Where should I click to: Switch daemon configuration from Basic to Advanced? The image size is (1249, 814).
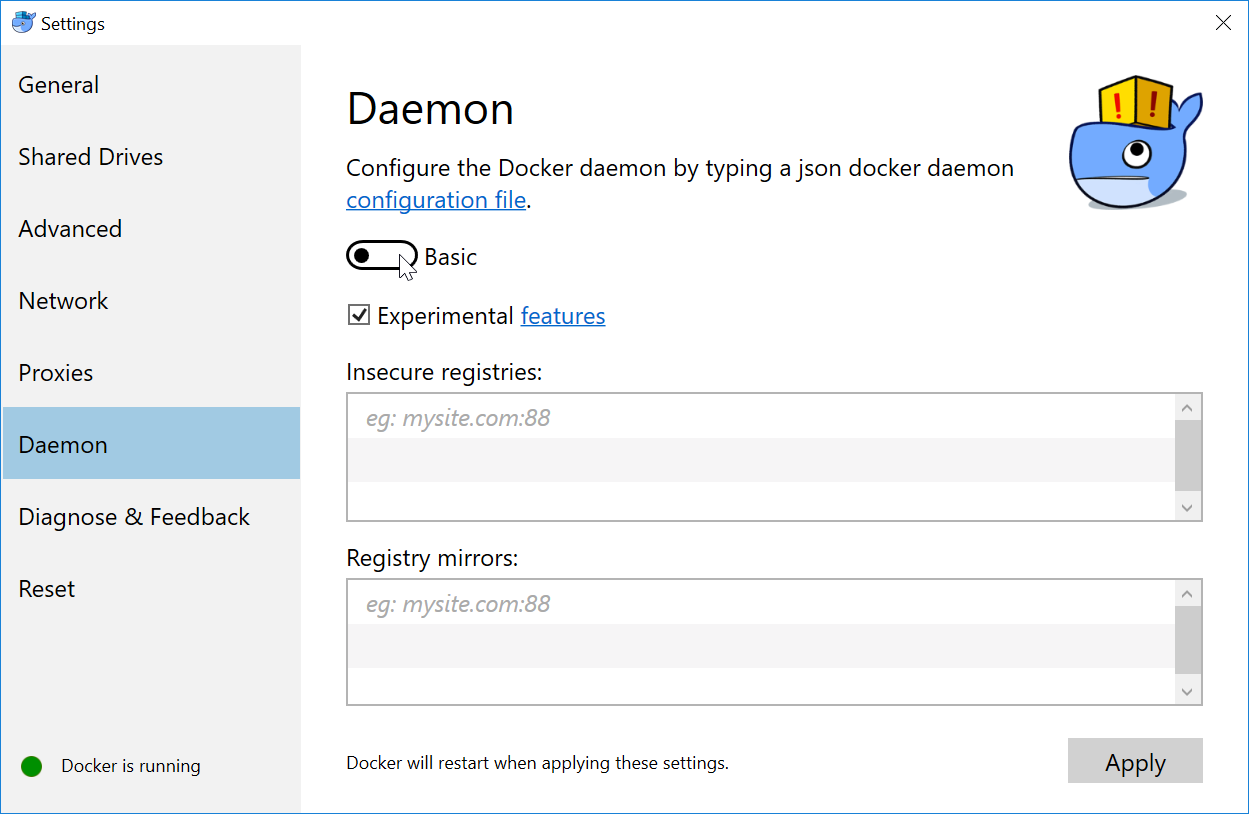point(382,256)
